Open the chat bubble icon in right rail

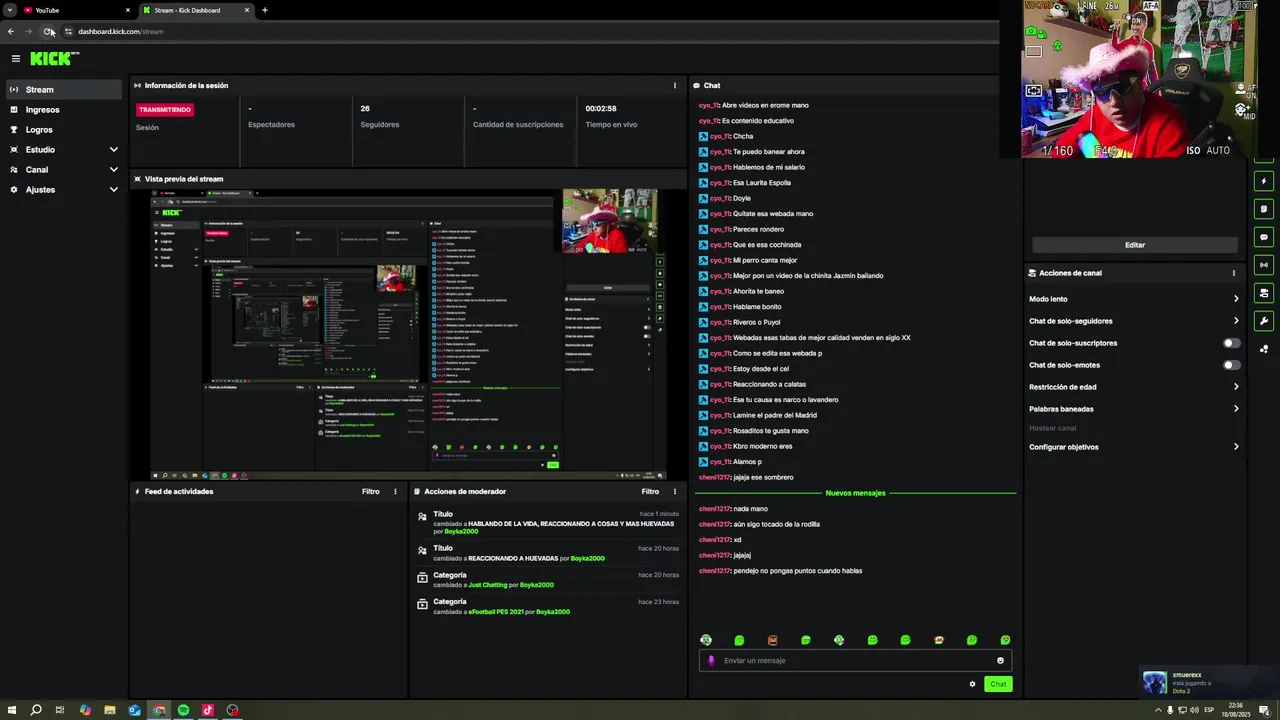tap(1264, 237)
